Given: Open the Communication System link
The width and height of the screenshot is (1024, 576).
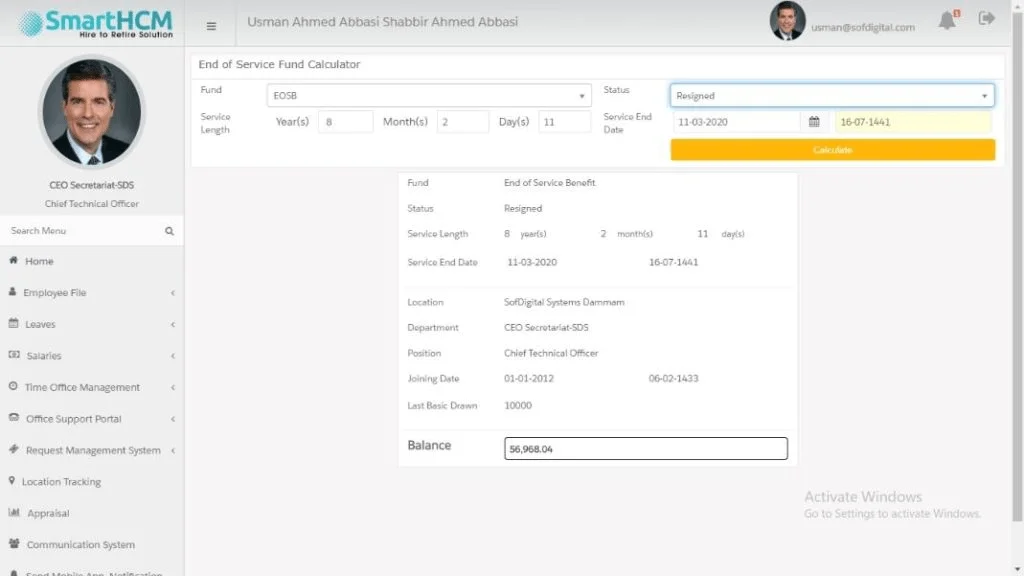Looking at the screenshot, I should click(x=80, y=545).
